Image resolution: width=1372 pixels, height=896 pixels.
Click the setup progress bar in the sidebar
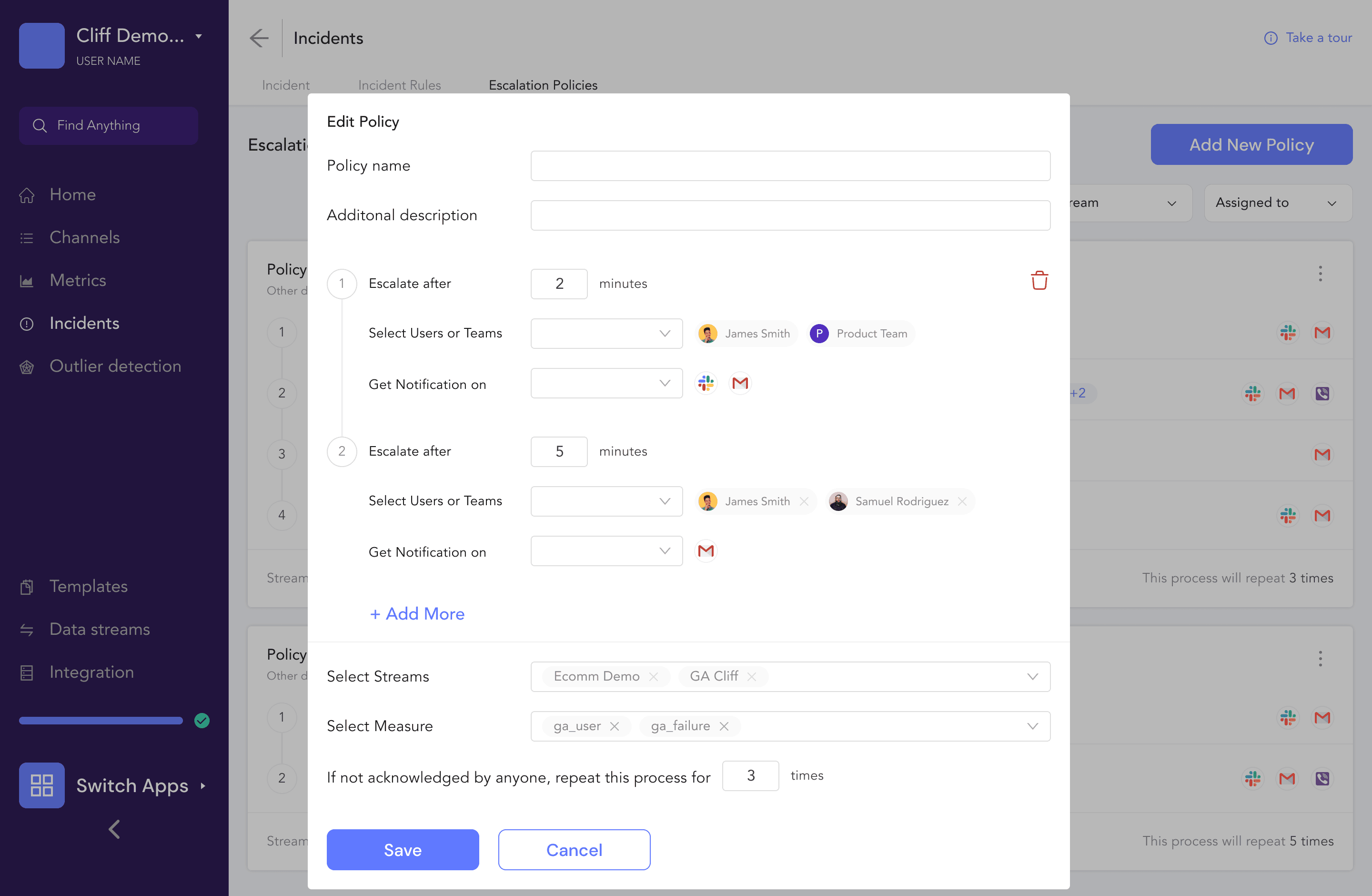tap(101, 720)
